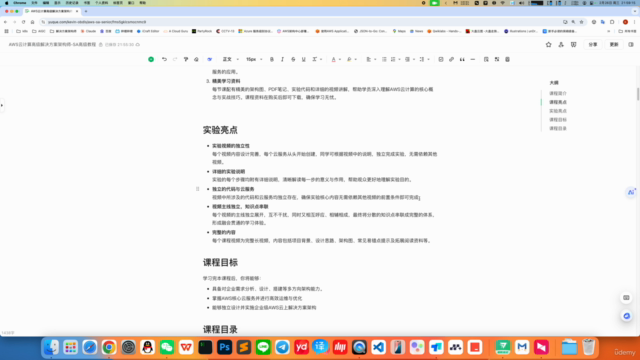Click the blue help chat bubble icon
The width and height of the screenshot is (640, 360).
click(x=626, y=316)
